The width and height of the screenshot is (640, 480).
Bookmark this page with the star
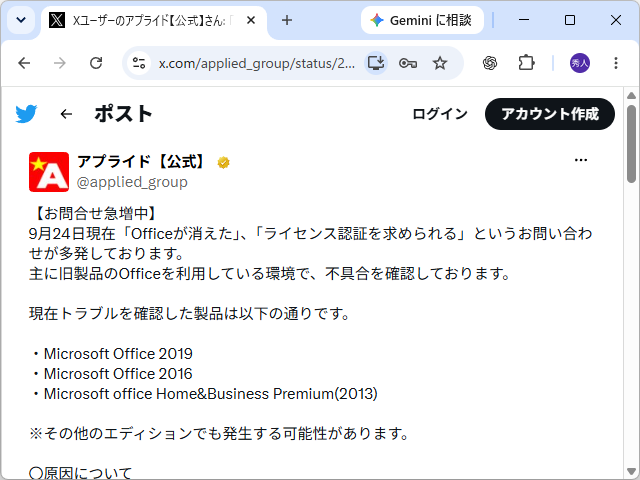(x=440, y=63)
